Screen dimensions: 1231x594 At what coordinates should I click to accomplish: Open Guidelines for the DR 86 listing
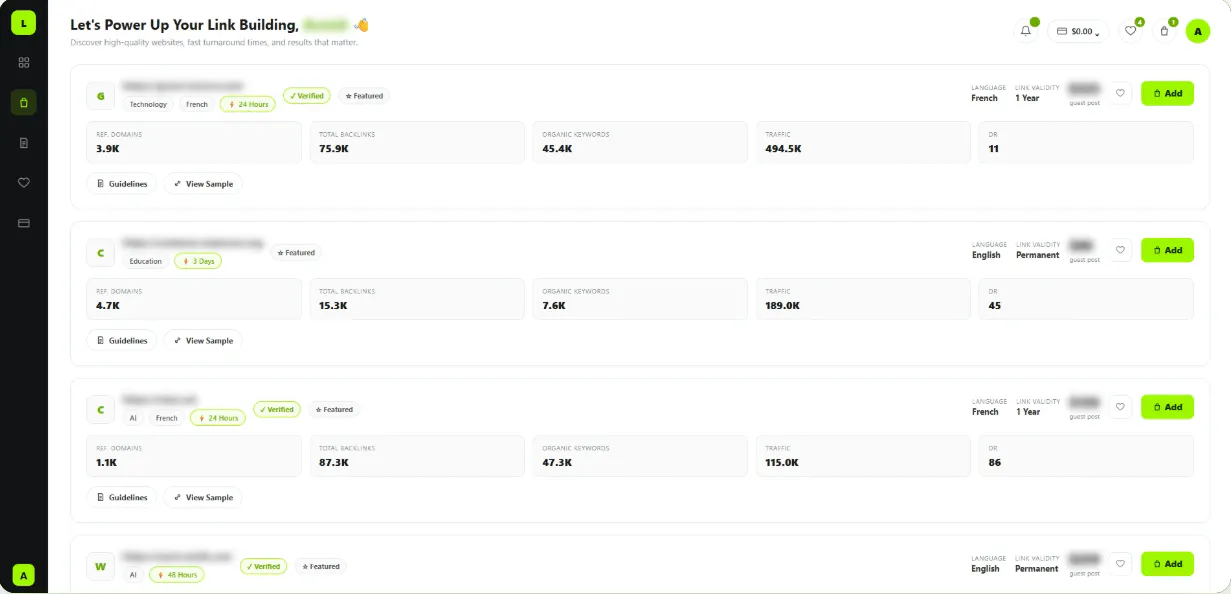122,497
